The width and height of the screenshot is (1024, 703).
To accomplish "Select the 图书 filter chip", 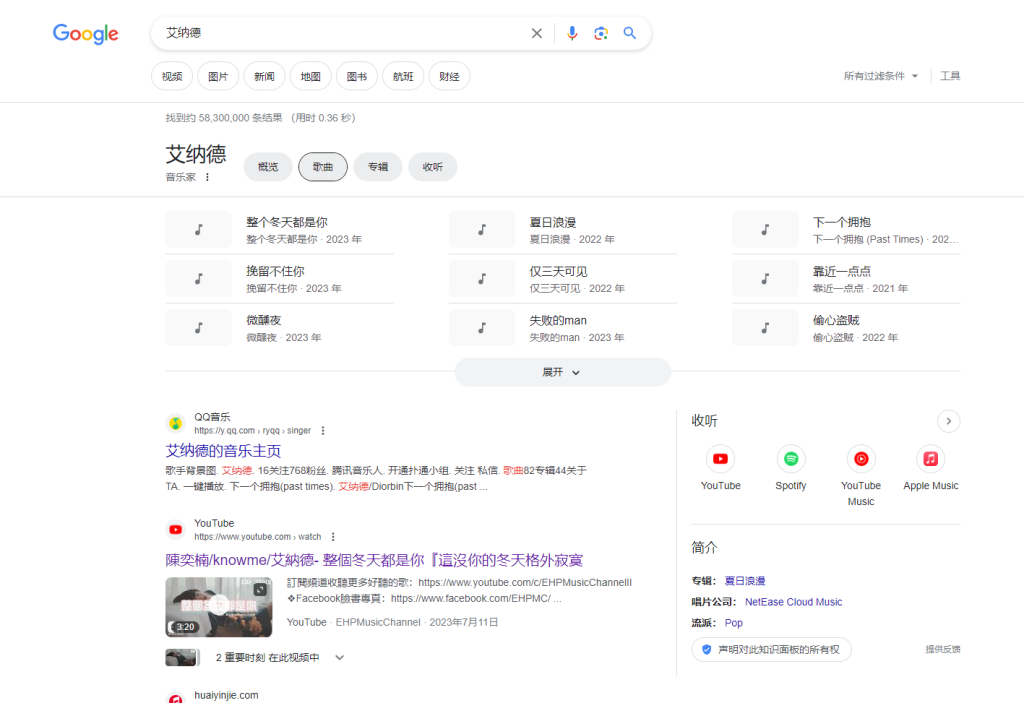I will pos(357,76).
